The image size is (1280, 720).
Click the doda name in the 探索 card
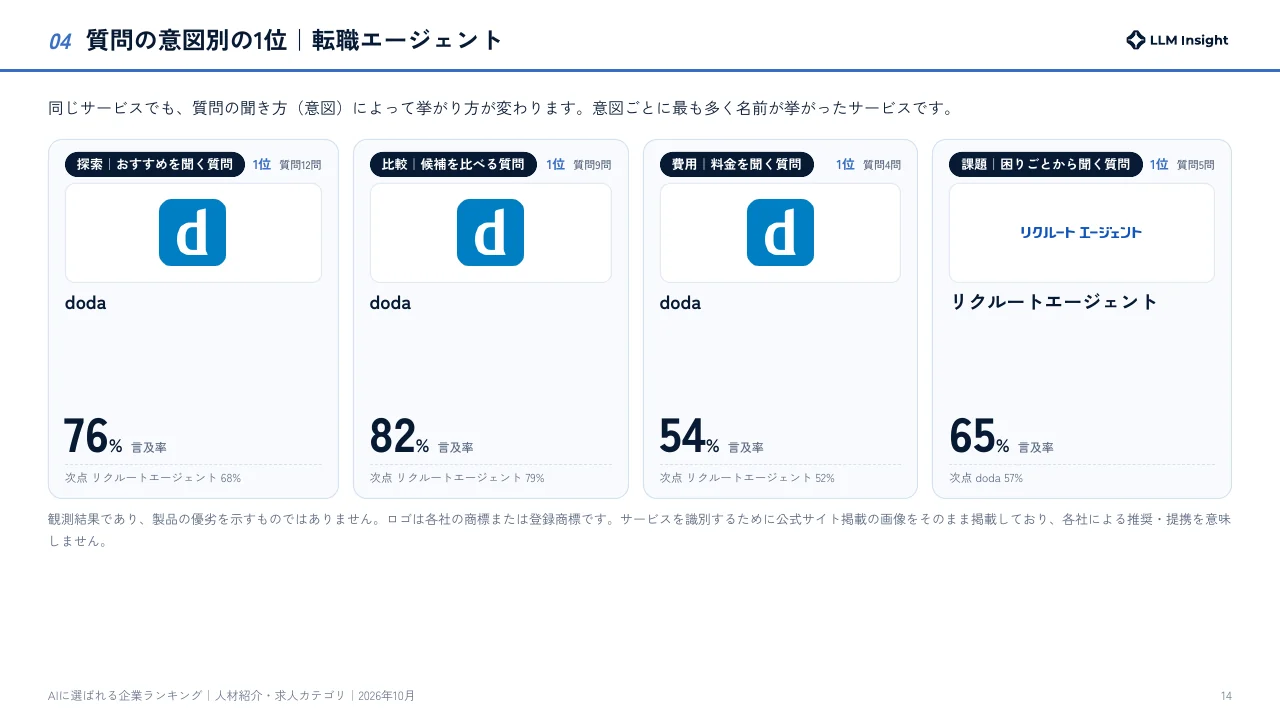click(85, 303)
